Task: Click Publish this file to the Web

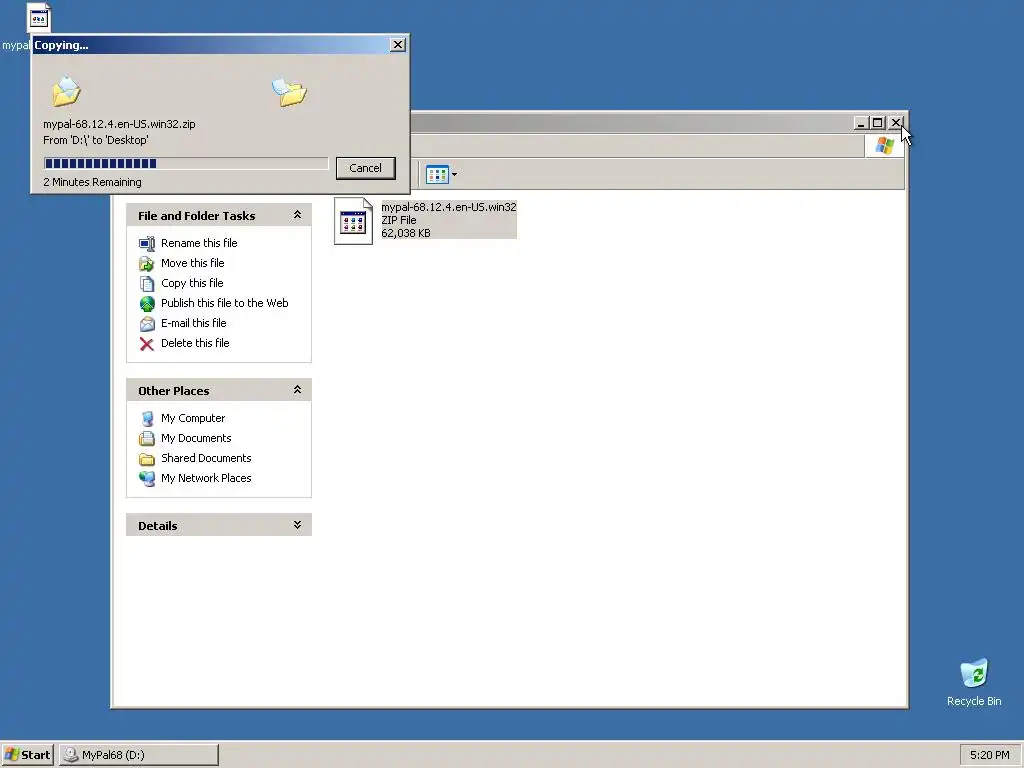Action: (x=225, y=303)
